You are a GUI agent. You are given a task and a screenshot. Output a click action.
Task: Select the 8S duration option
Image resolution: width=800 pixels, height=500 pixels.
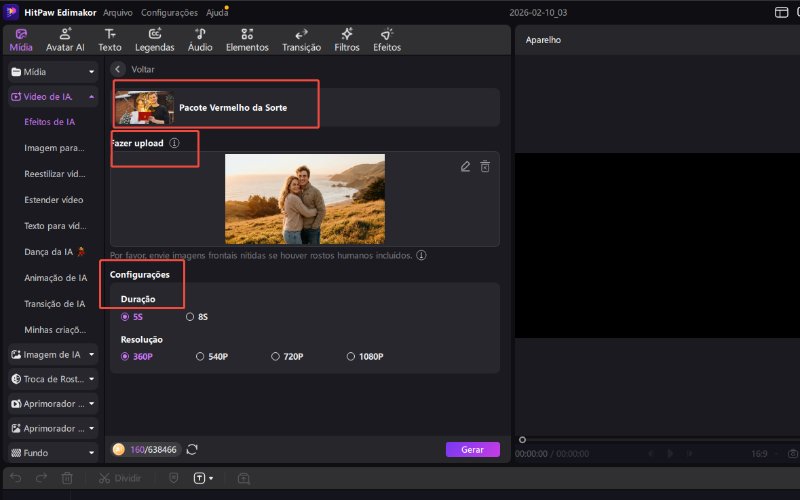(197, 317)
